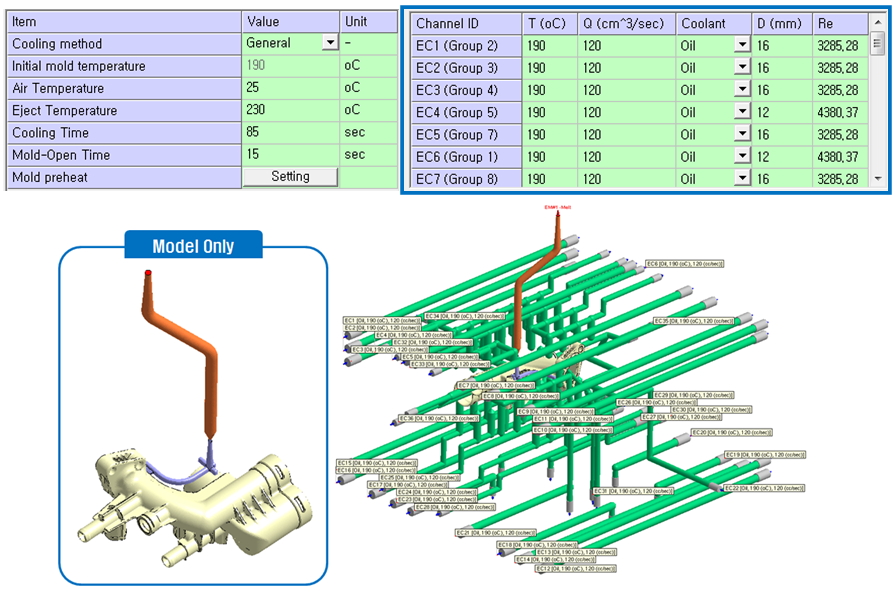Click the EC19 channel label in 3D view
Viewport: 896px width, 592px height.
tap(765, 455)
